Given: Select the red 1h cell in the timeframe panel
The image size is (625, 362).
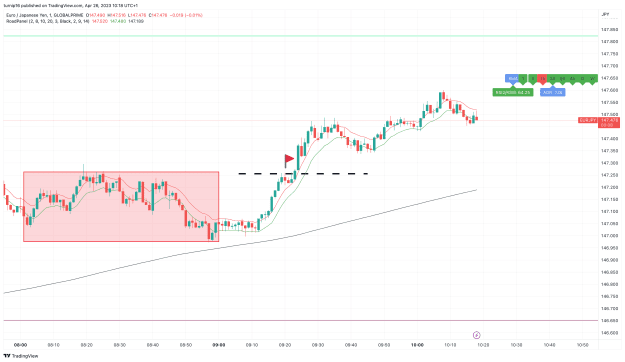Looking at the screenshot, I should click(x=542, y=79).
